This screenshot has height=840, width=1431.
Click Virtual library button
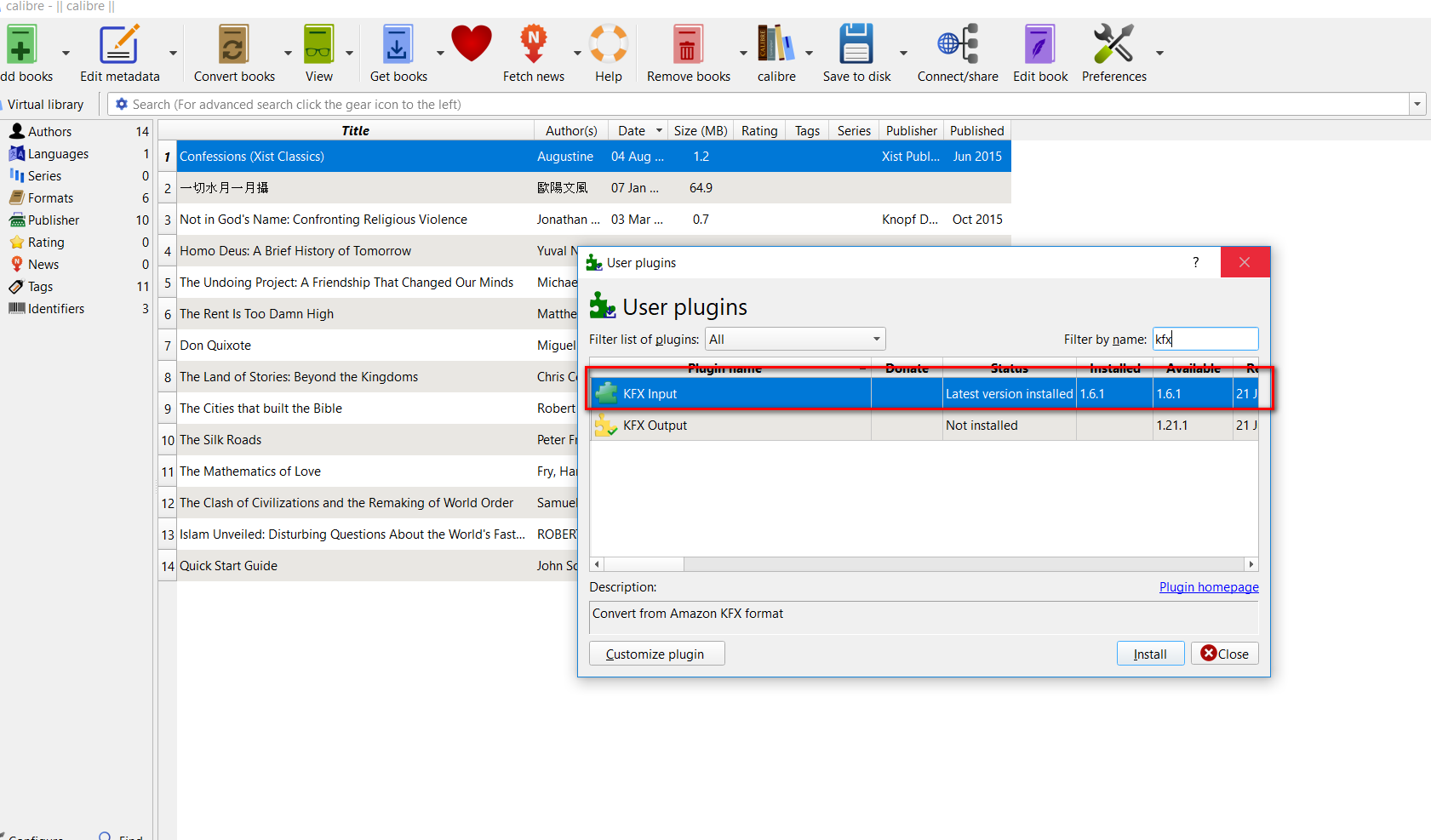tap(45, 104)
